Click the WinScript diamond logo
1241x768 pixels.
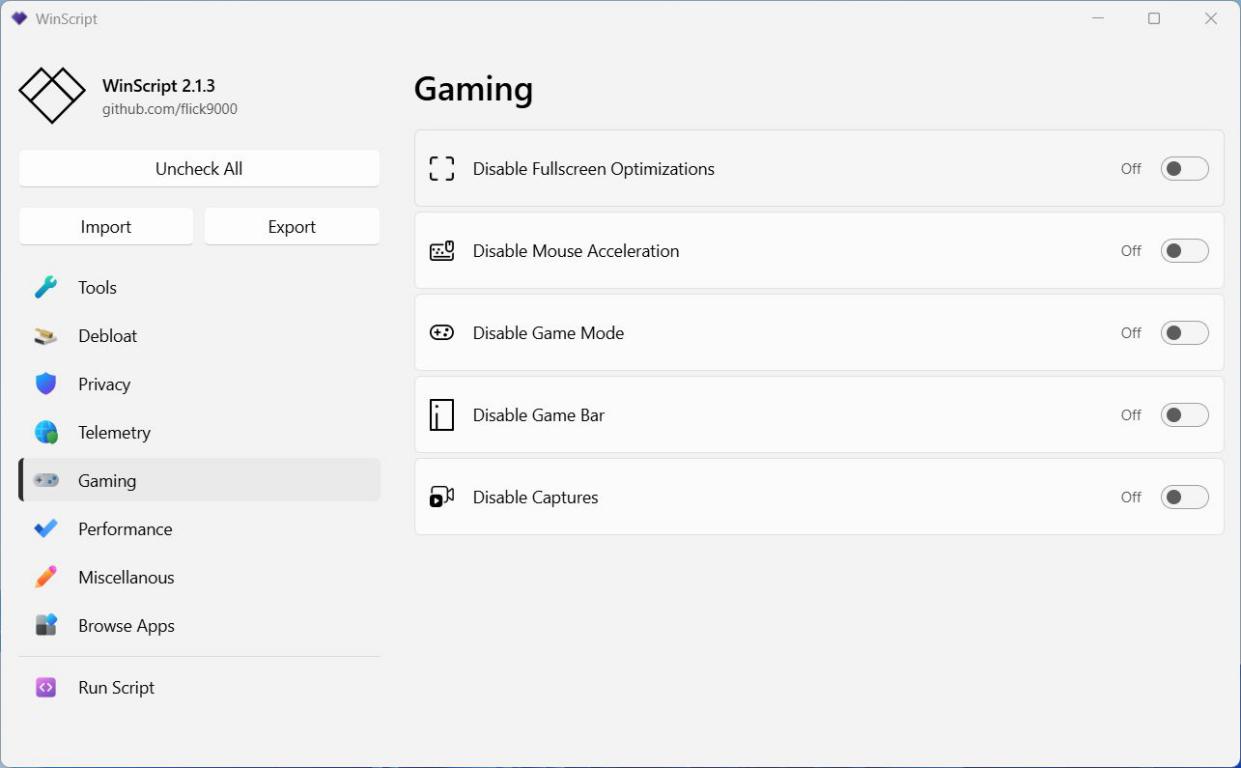point(52,96)
